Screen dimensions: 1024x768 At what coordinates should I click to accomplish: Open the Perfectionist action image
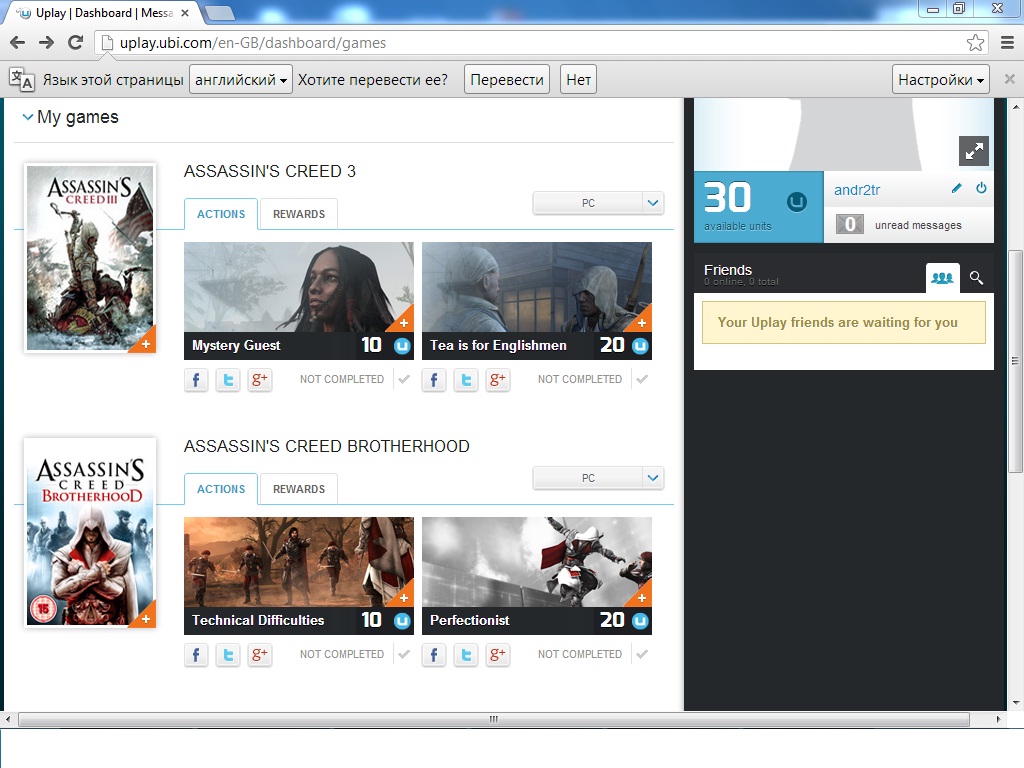(x=537, y=562)
